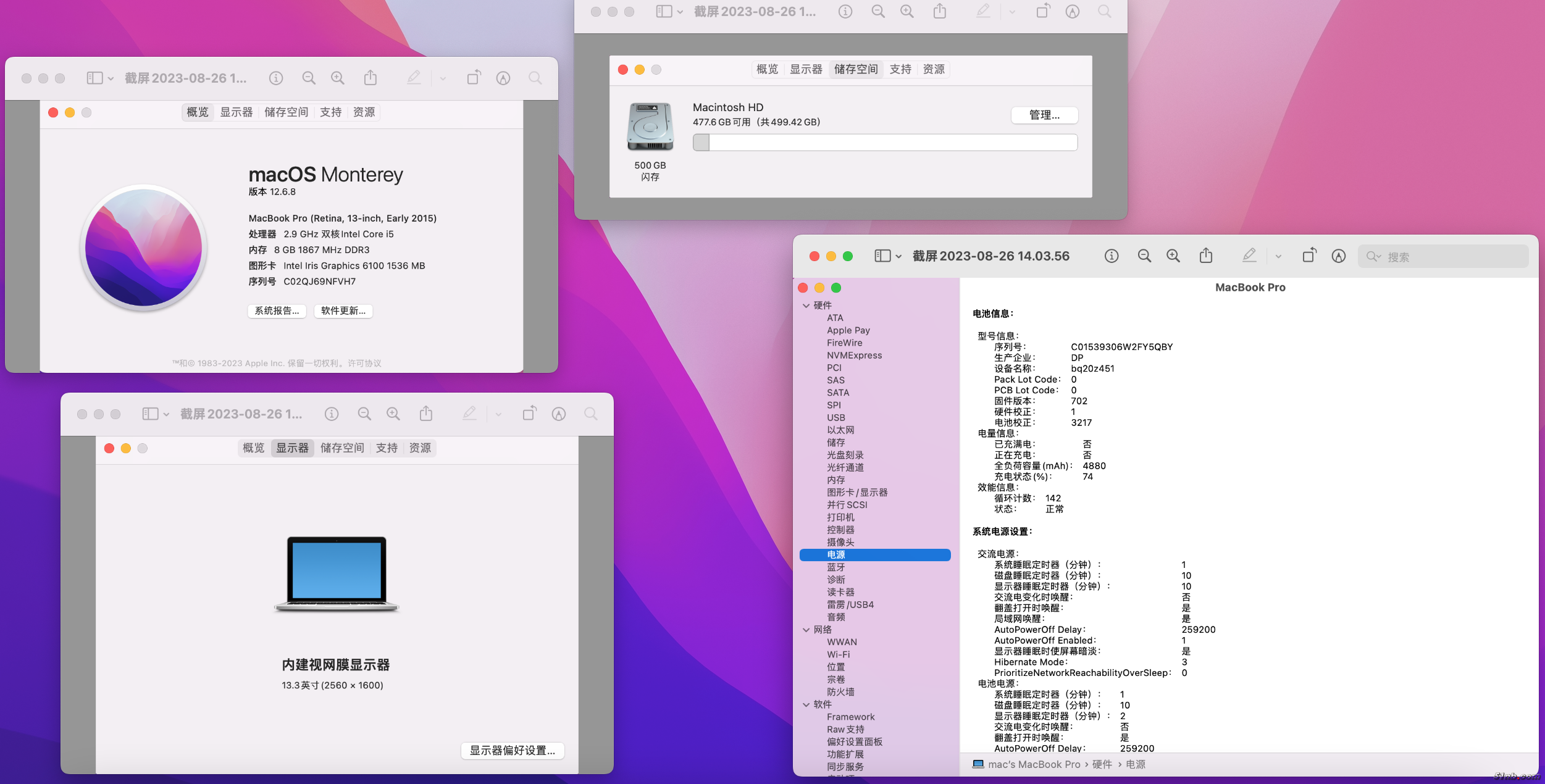Click the 循环计数 value 142
This screenshot has height=784, width=1545.
pos(1053,498)
